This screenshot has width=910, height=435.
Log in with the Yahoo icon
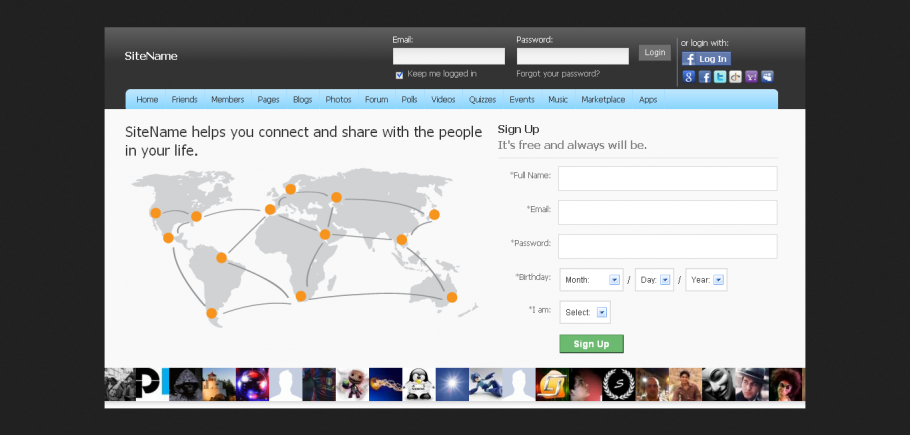pos(751,77)
